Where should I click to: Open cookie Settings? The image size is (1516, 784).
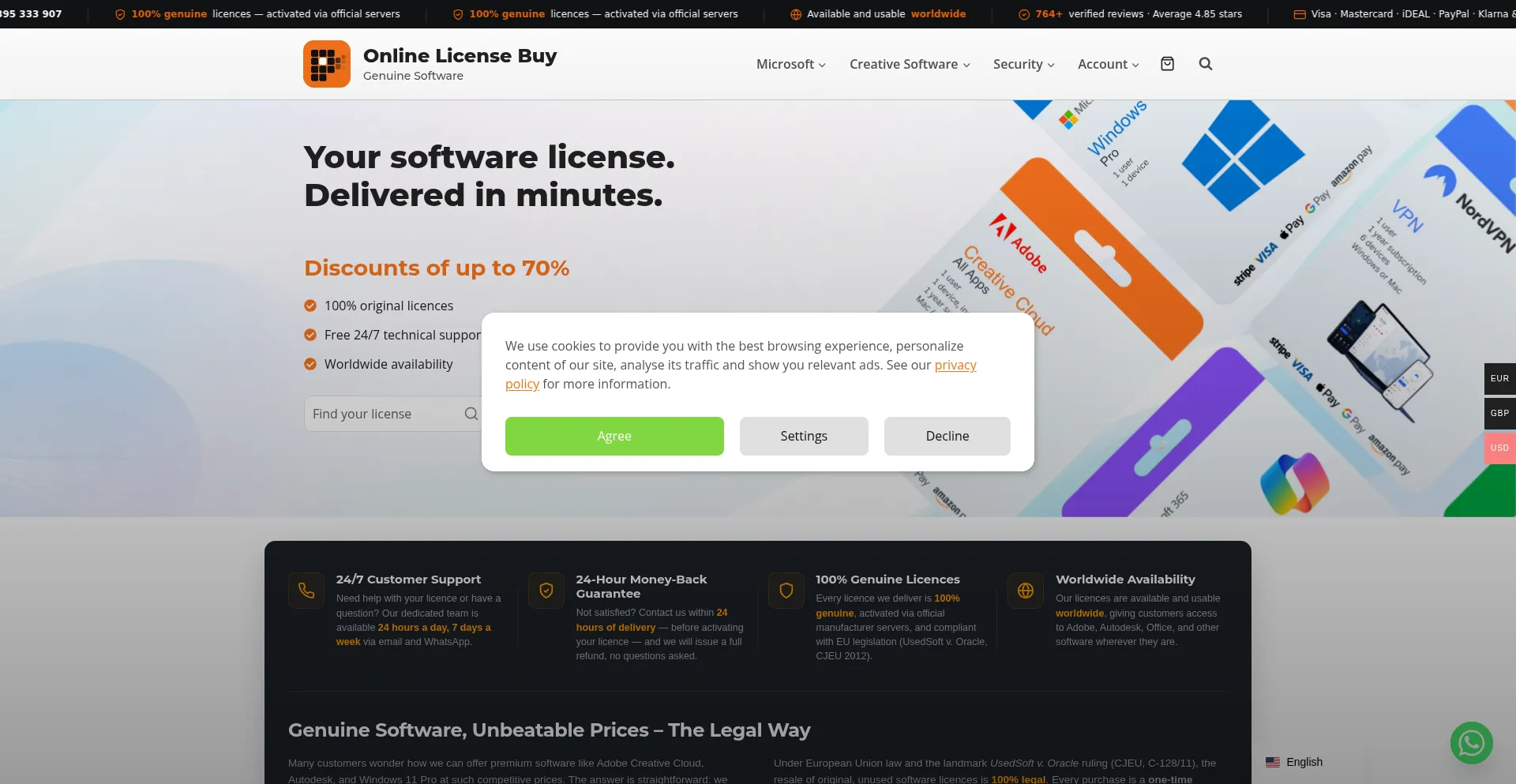point(804,436)
